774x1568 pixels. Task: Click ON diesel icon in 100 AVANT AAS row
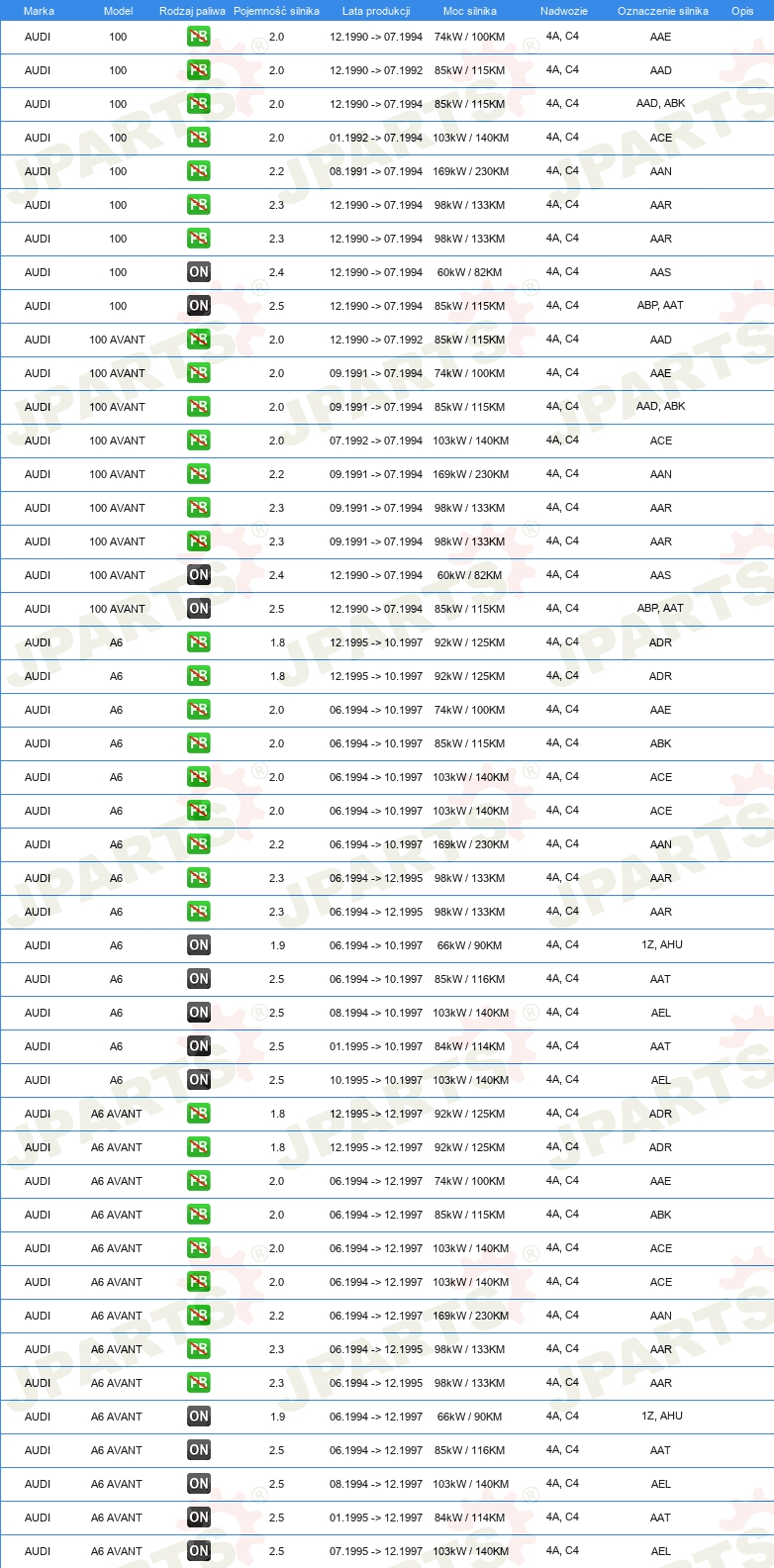(199, 575)
